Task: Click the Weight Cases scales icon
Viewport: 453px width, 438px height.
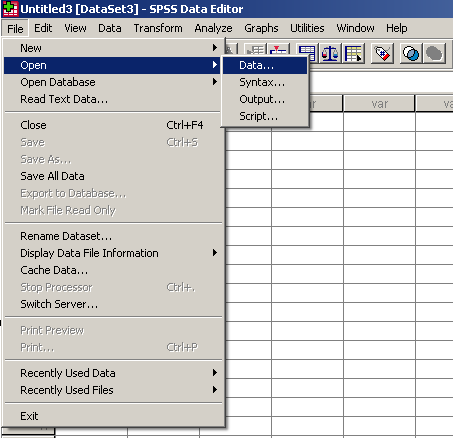Action: pyautogui.click(x=329, y=53)
